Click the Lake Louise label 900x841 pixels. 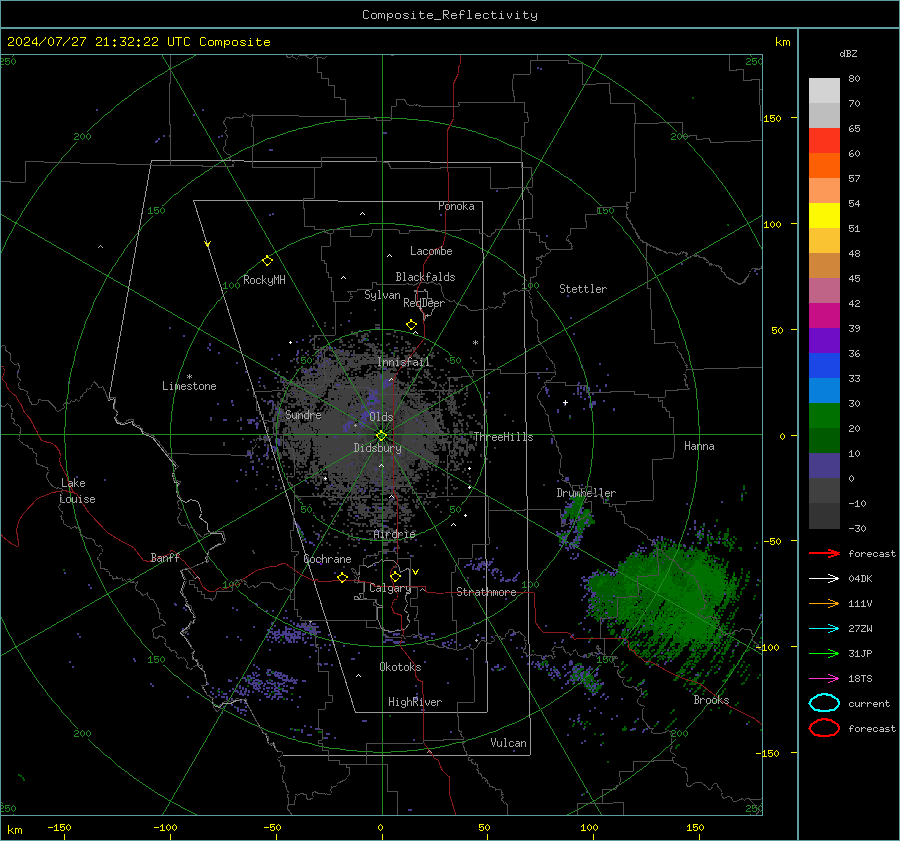77,491
